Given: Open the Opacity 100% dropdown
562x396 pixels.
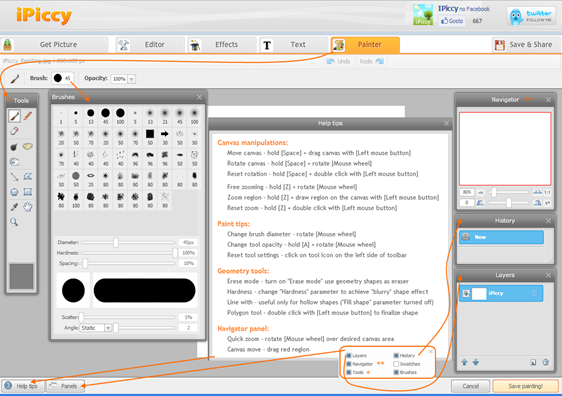Looking at the screenshot, I should coord(132,79).
